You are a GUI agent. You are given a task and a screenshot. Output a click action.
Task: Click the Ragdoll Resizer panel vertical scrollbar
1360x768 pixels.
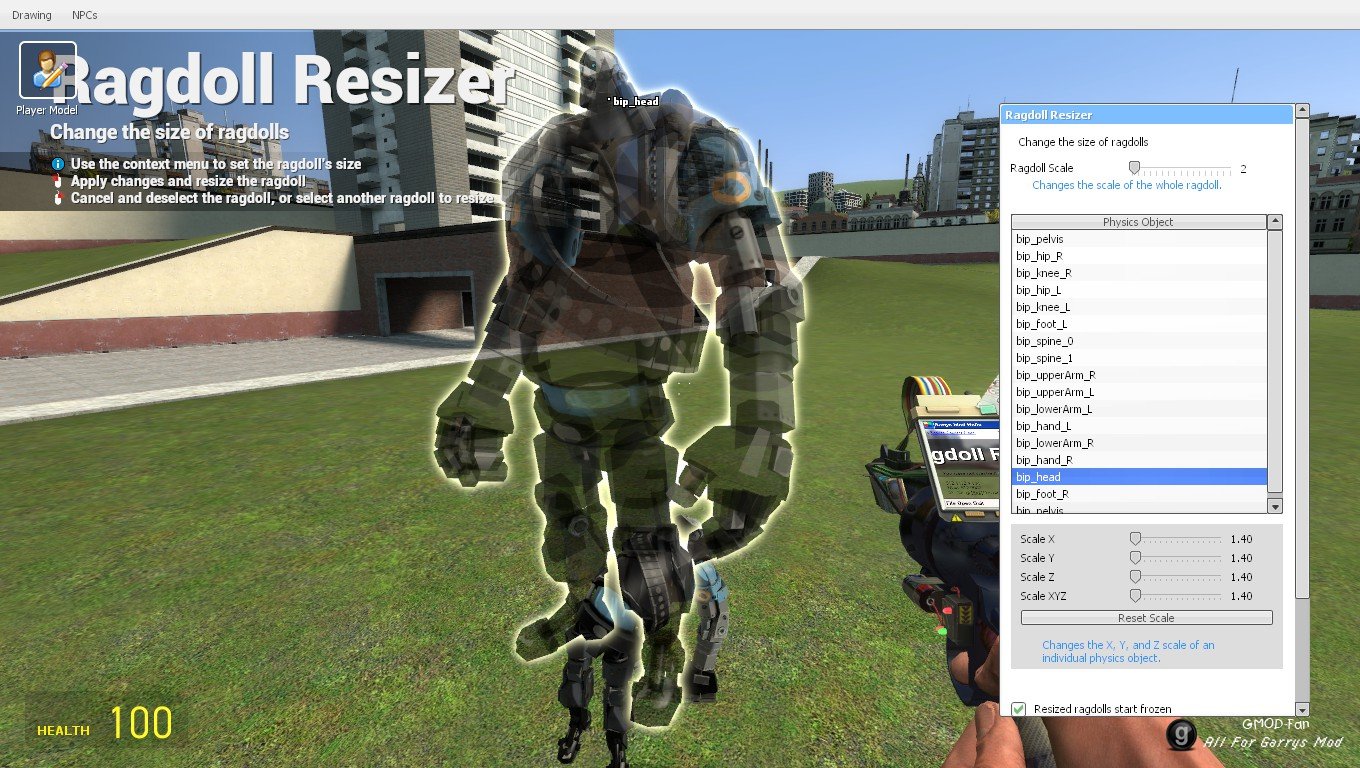click(x=1302, y=360)
